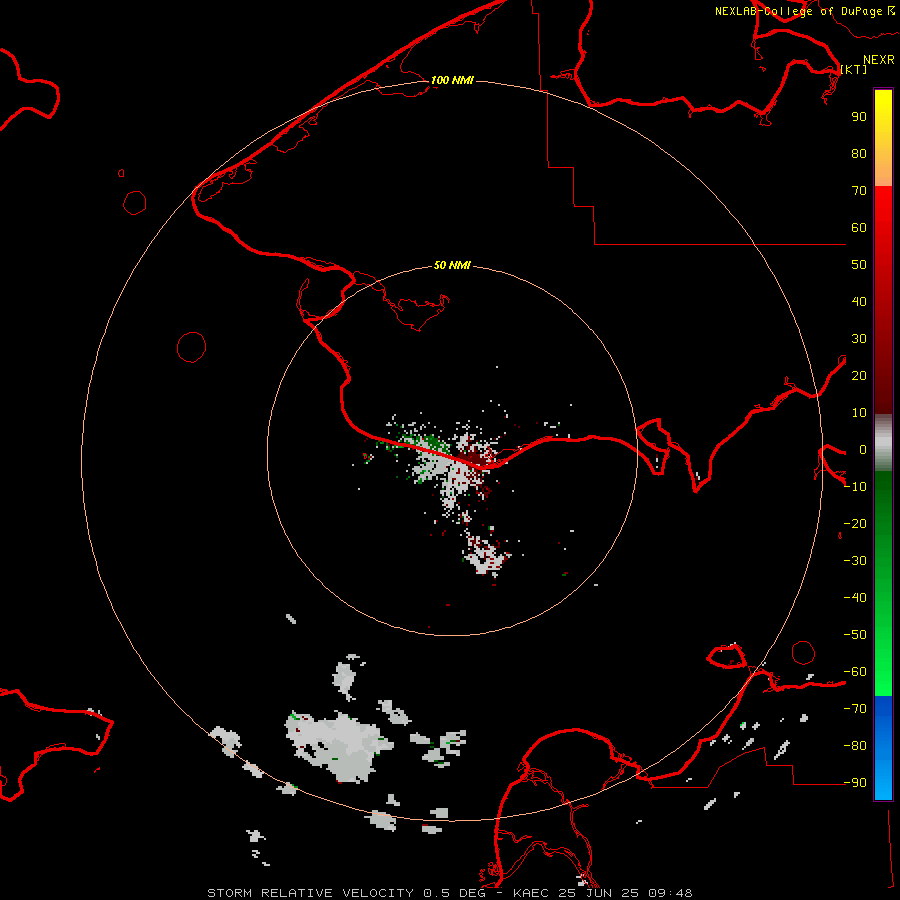Click the -50 scale value
The width and height of the screenshot is (900, 900).
(x=855, y=635)
